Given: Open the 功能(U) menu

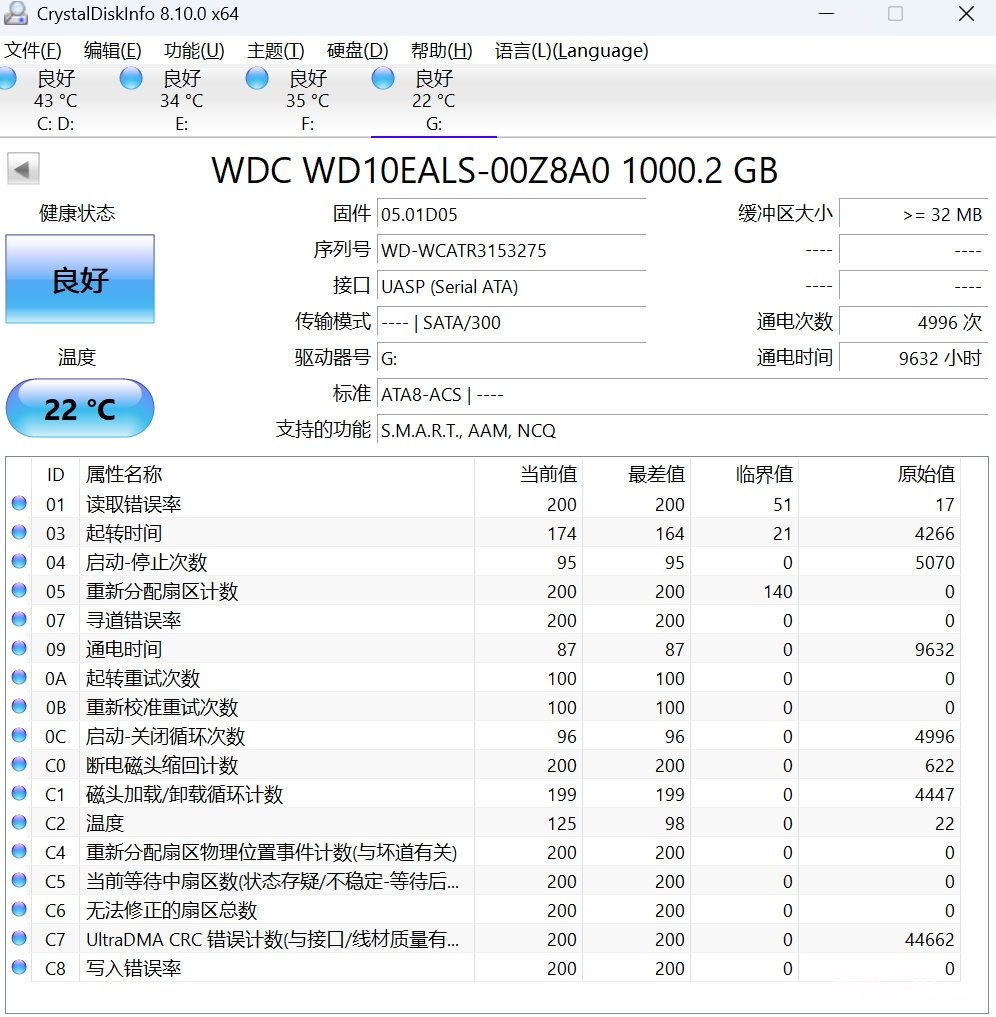Looking at the screenshot, I should click(194, 51).
